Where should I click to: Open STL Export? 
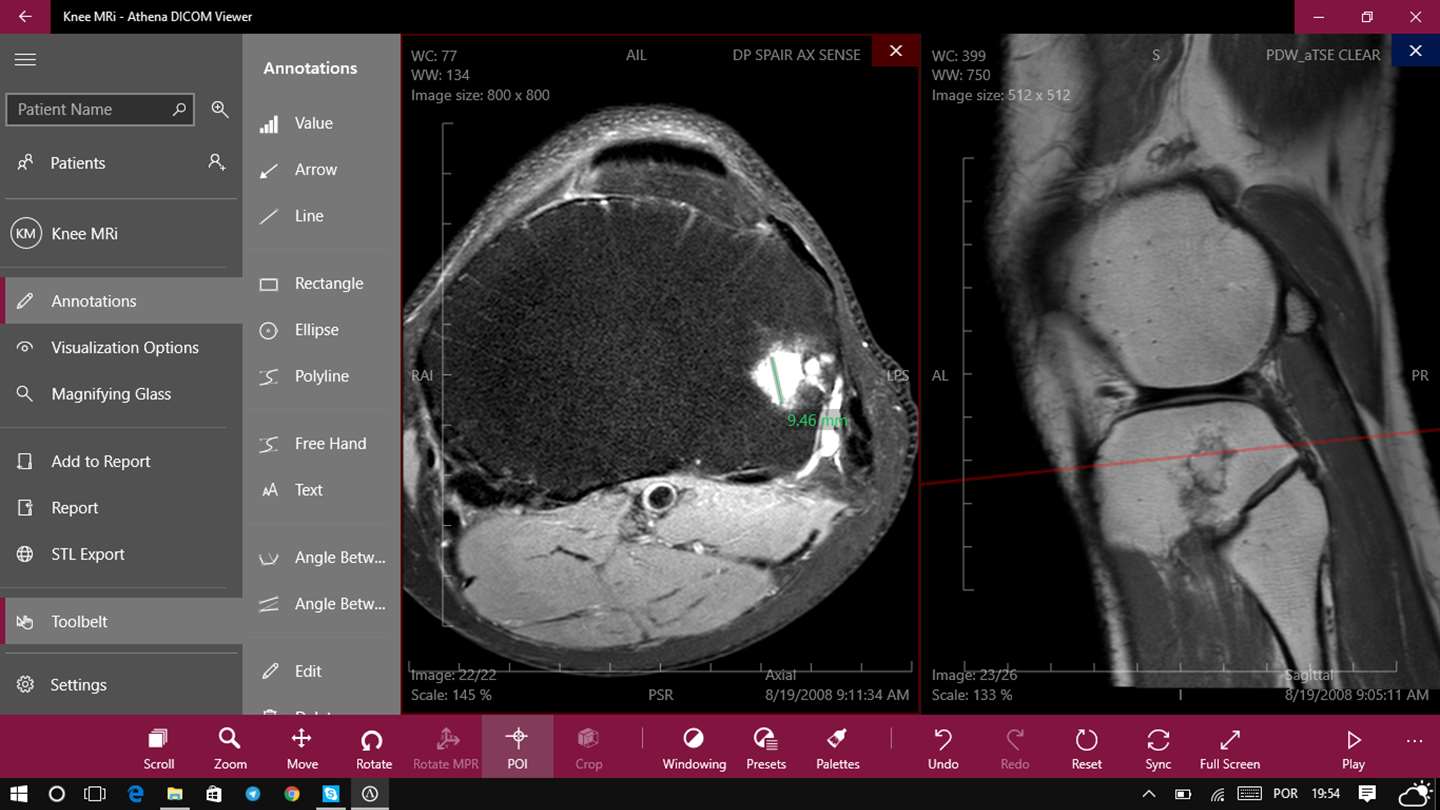coord(121,554)
